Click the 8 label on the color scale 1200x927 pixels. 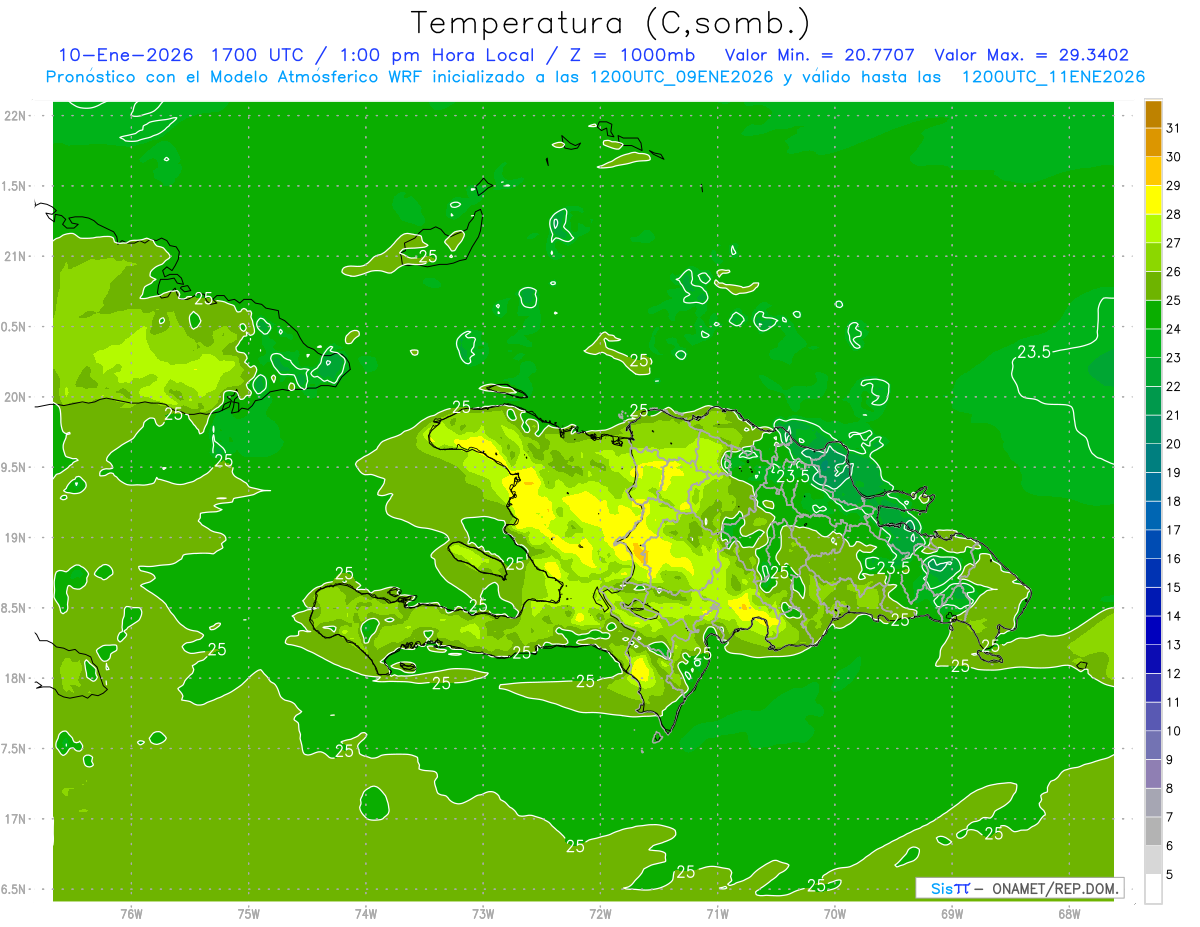point(1170,788)
